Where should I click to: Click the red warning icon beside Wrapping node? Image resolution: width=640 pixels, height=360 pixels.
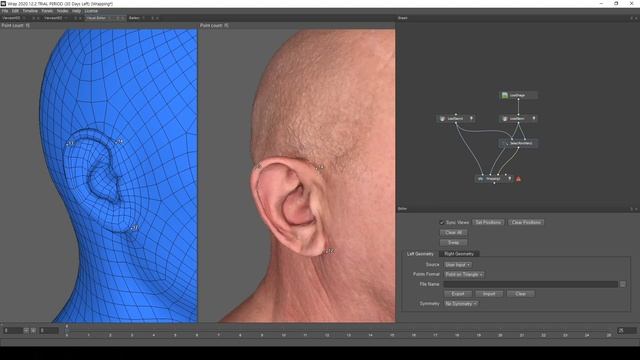518,179
